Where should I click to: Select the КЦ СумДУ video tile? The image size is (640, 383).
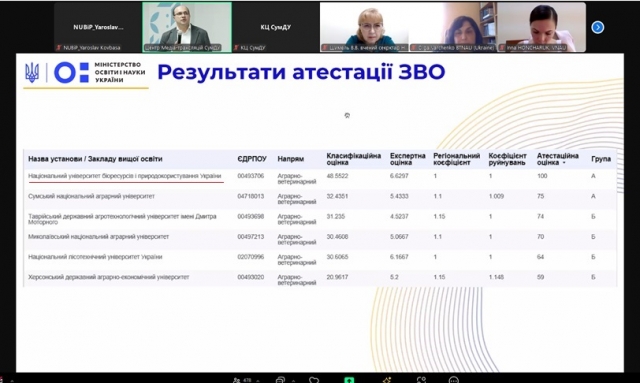point(276,27)
